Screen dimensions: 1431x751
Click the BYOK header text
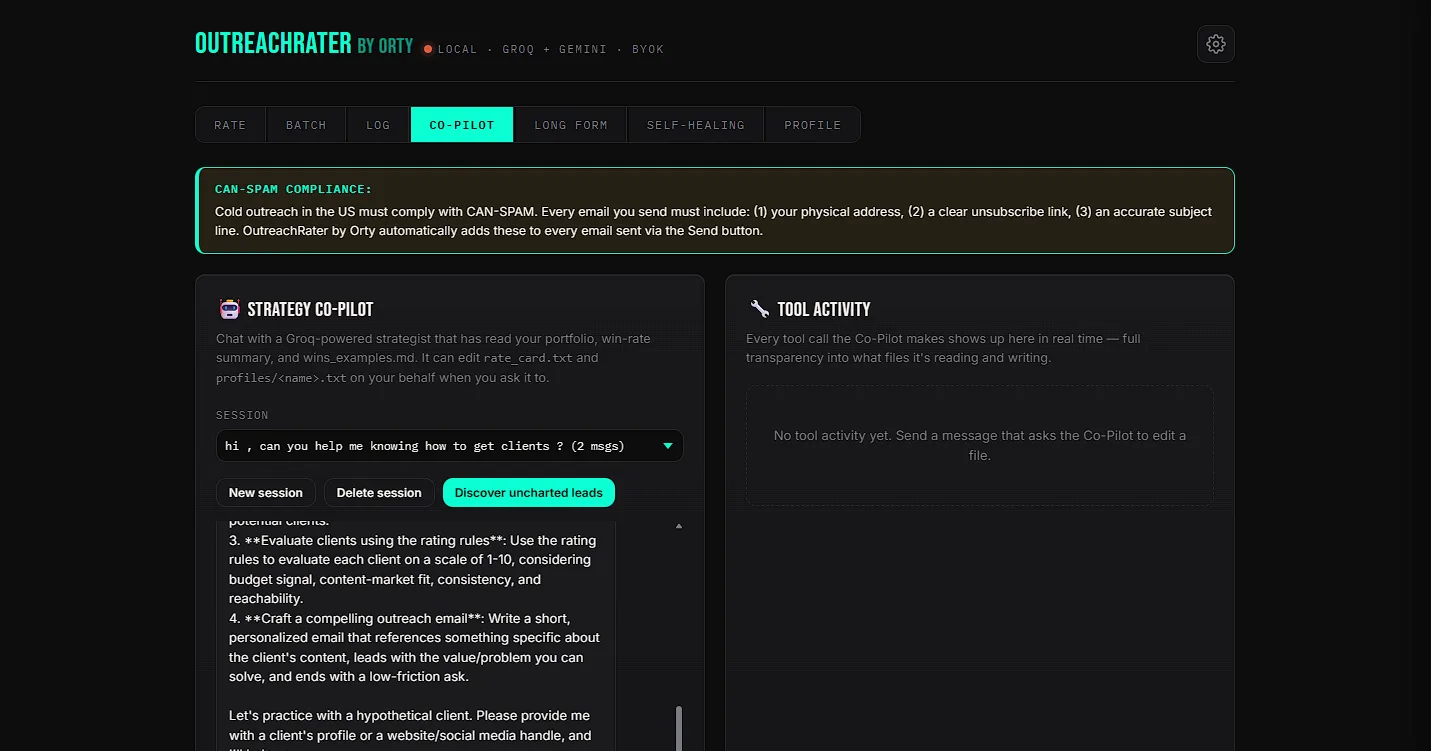[648, 49]
